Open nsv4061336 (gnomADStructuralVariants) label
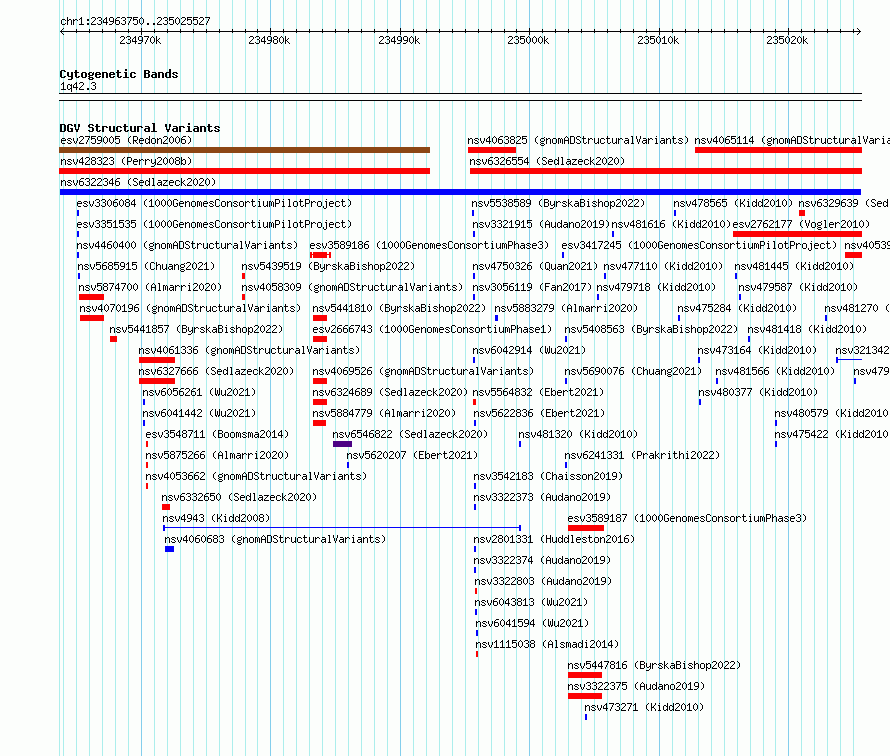This screenshot has width=890, height=756. [249, 350]
